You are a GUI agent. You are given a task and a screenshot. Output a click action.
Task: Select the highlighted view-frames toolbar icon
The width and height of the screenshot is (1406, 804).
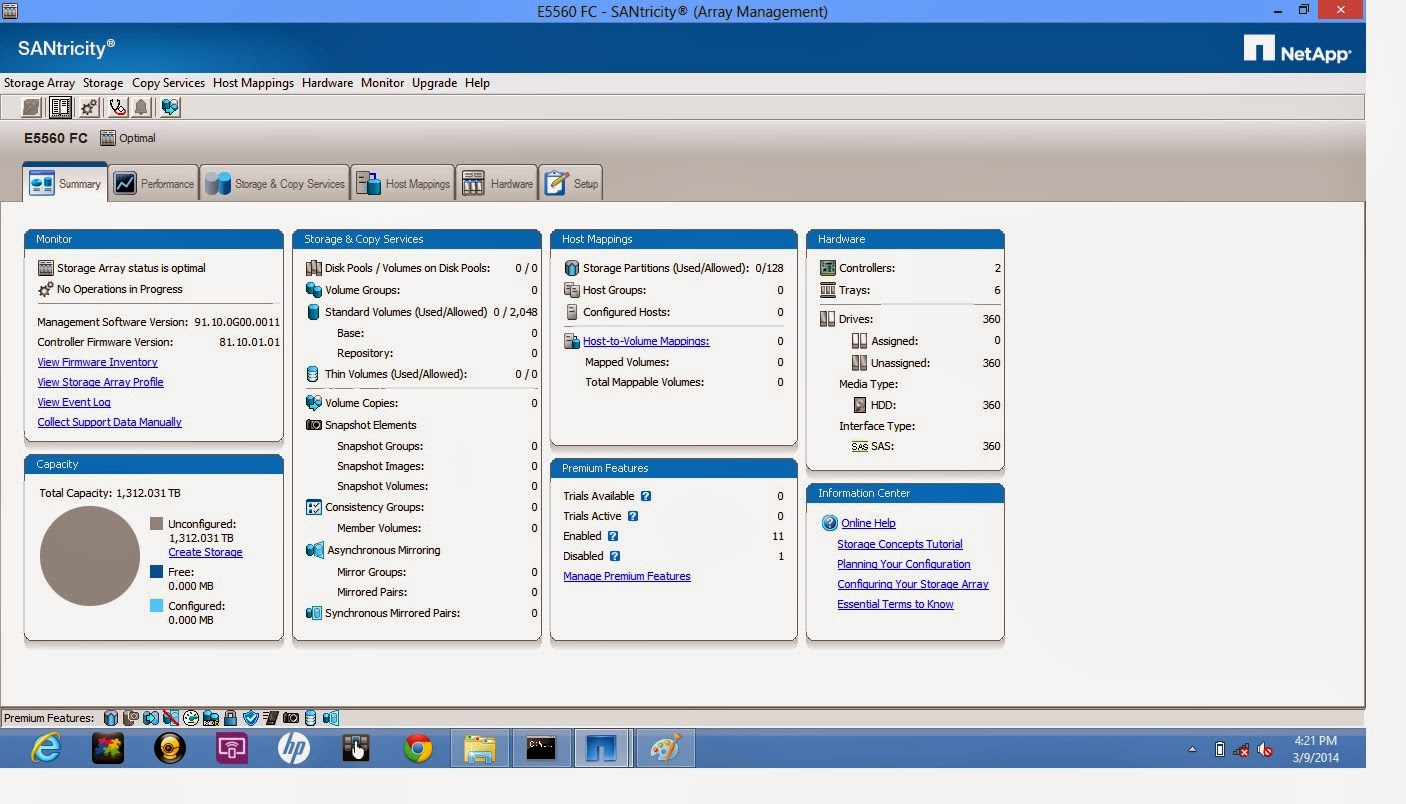(60, 107)
